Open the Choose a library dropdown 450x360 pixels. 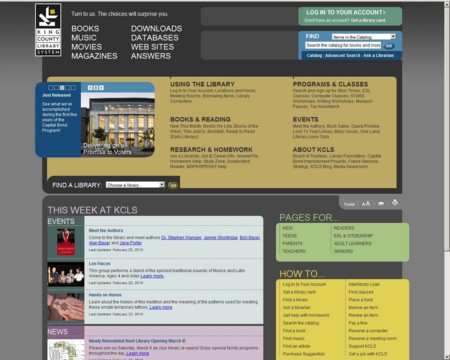[x=135, y=185]
